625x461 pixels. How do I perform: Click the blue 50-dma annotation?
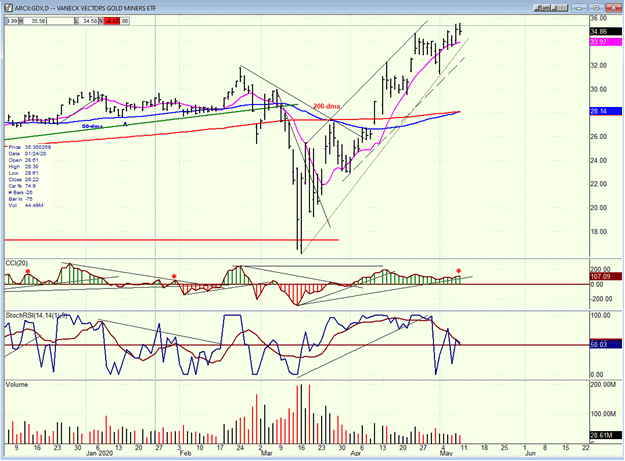click(92, 126)
